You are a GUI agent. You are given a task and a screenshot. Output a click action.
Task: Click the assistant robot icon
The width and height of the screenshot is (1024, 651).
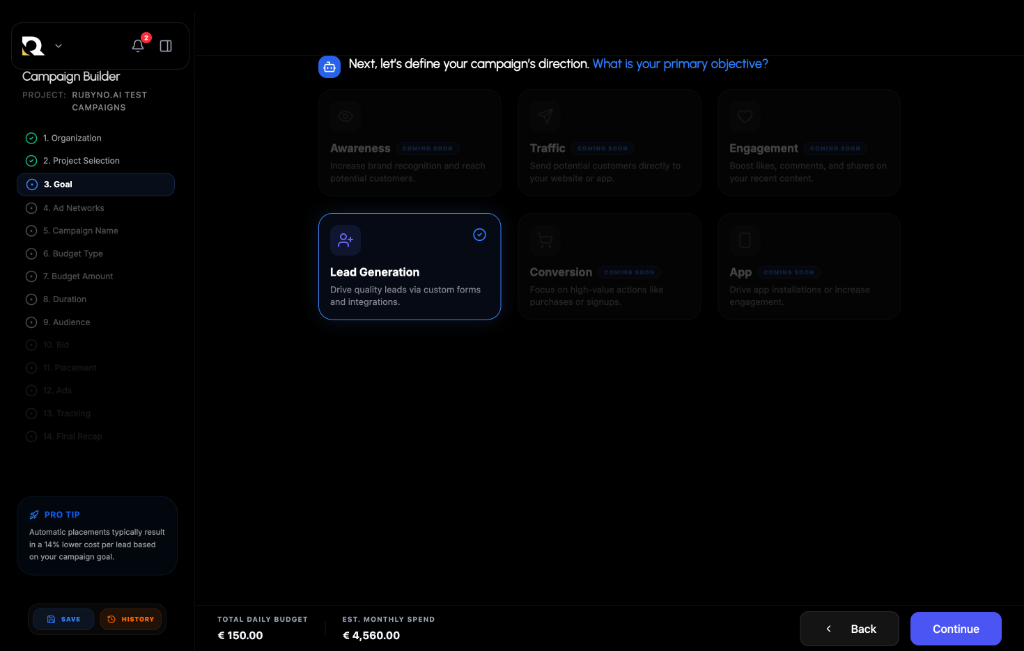[x=329, y=67]
